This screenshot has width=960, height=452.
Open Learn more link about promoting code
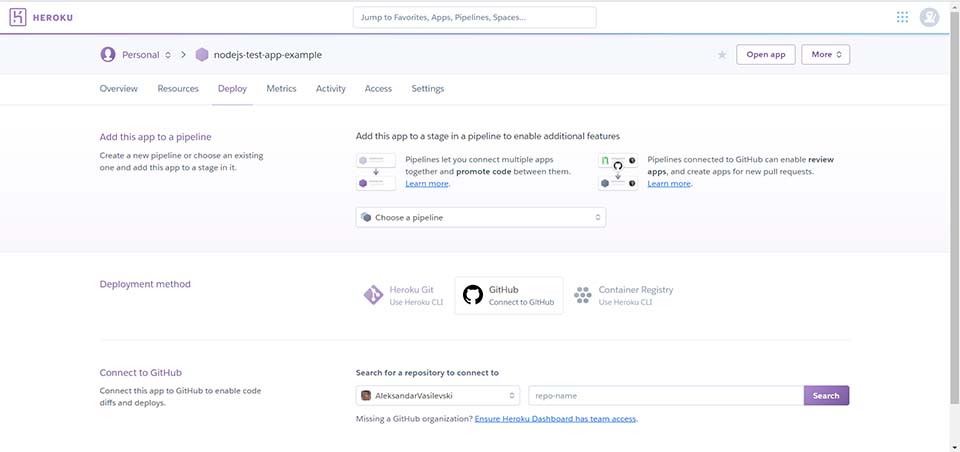[x=427, y=184]
